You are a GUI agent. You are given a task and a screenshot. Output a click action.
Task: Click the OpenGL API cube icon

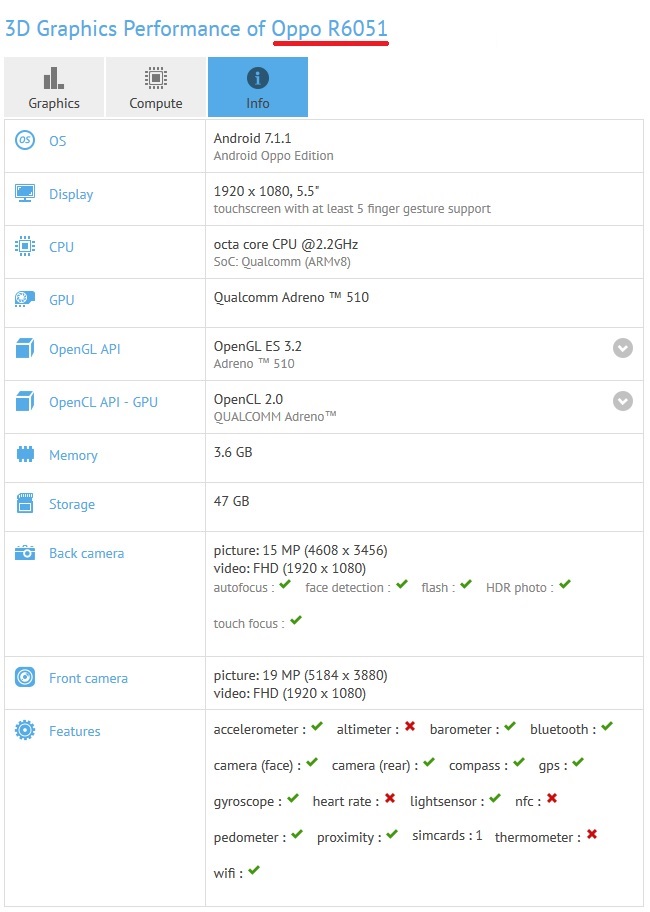(x=25, y=349)
